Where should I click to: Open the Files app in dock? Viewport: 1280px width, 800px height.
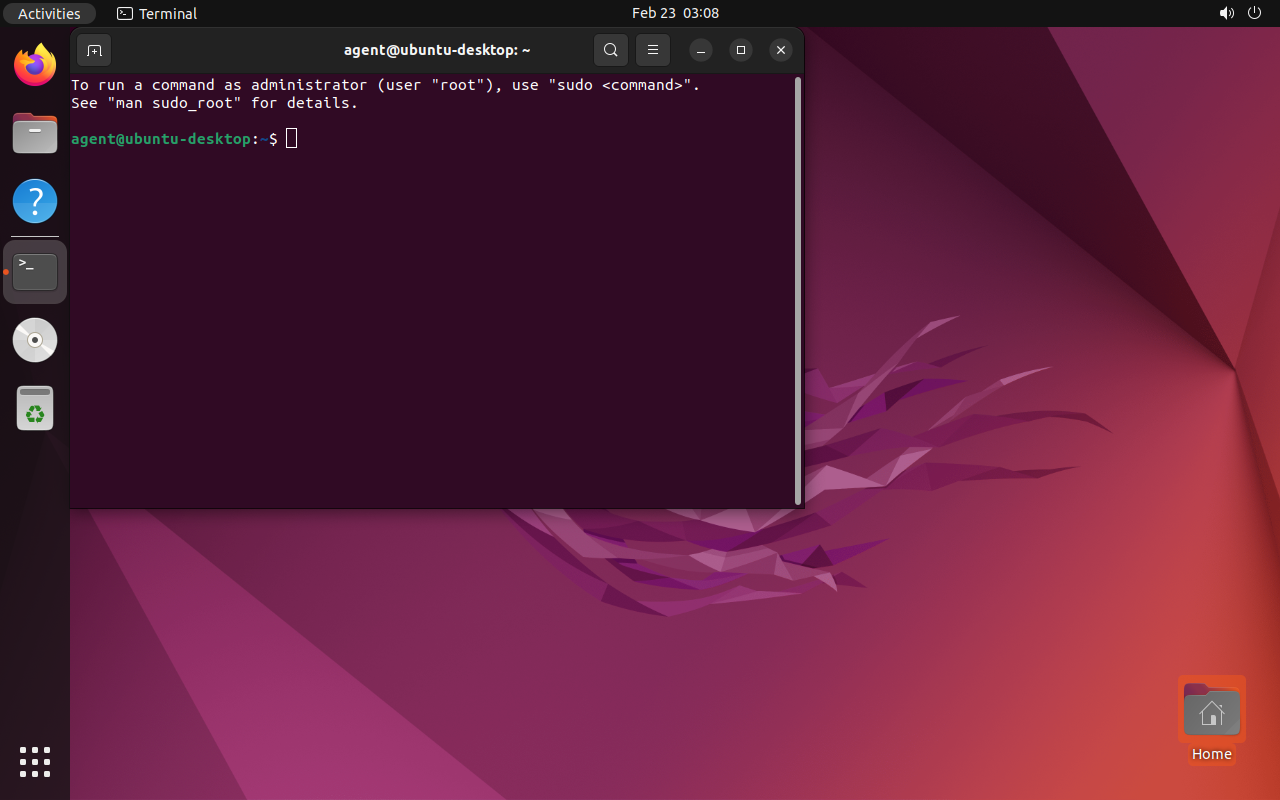35,133
